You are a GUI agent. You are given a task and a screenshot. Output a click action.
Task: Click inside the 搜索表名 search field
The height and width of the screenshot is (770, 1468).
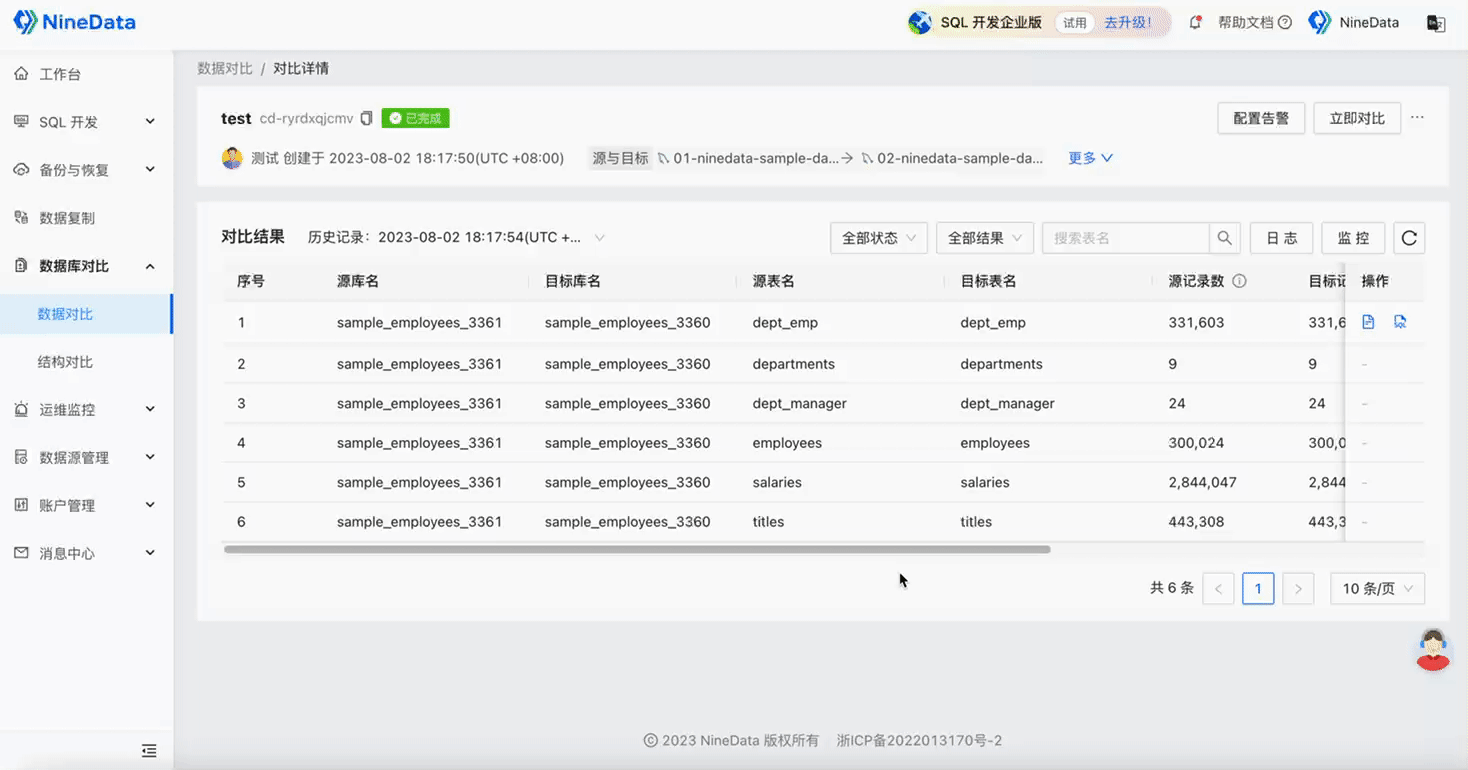coord(1125,238)
